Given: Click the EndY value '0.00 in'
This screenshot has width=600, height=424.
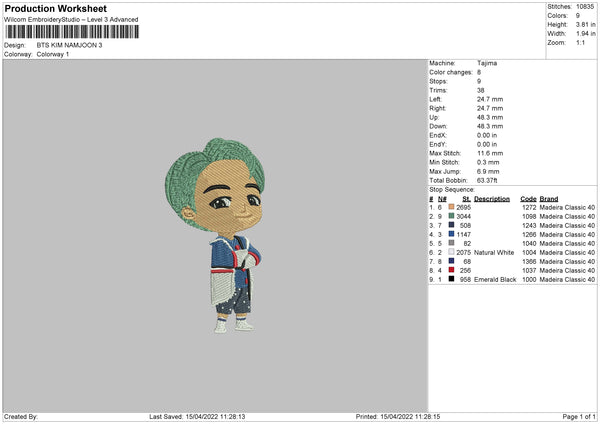Looking at the screenshot, I should point(487,145).
